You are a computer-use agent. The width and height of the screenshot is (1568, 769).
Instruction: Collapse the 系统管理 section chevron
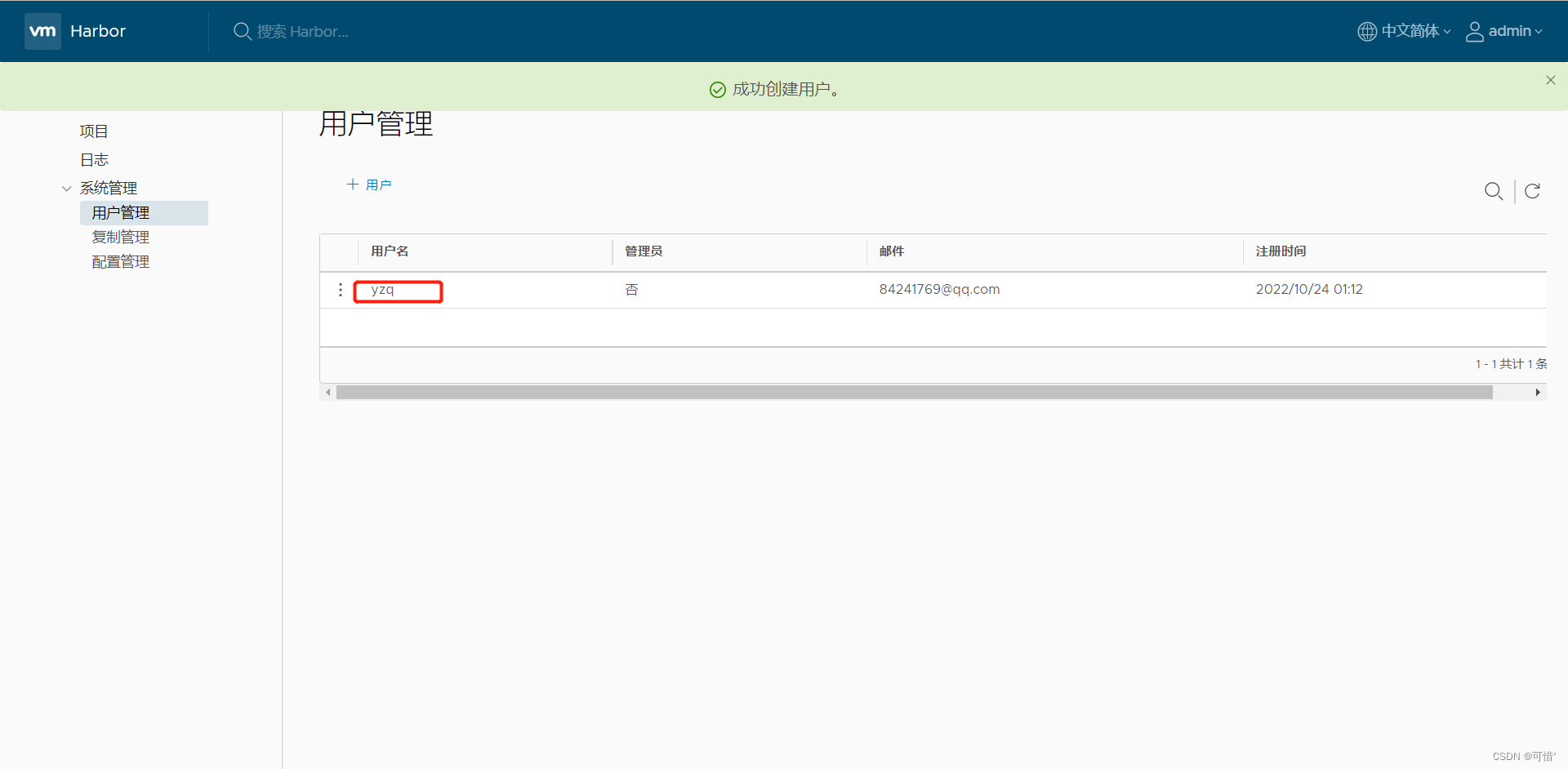coord(66,189)
